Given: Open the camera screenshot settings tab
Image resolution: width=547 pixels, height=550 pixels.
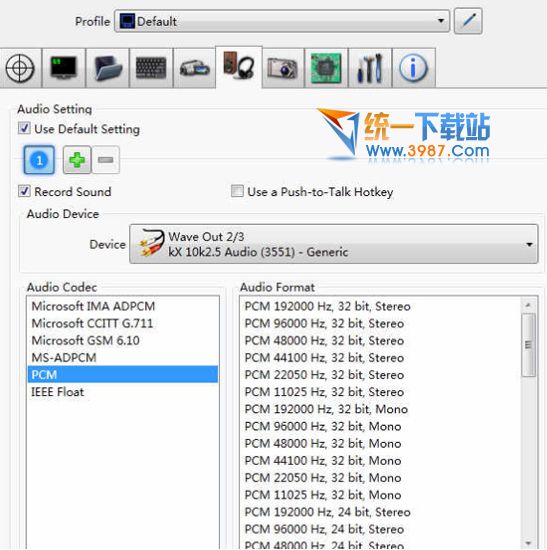Looking at the screenshot, I should click(x=283, y=68).
